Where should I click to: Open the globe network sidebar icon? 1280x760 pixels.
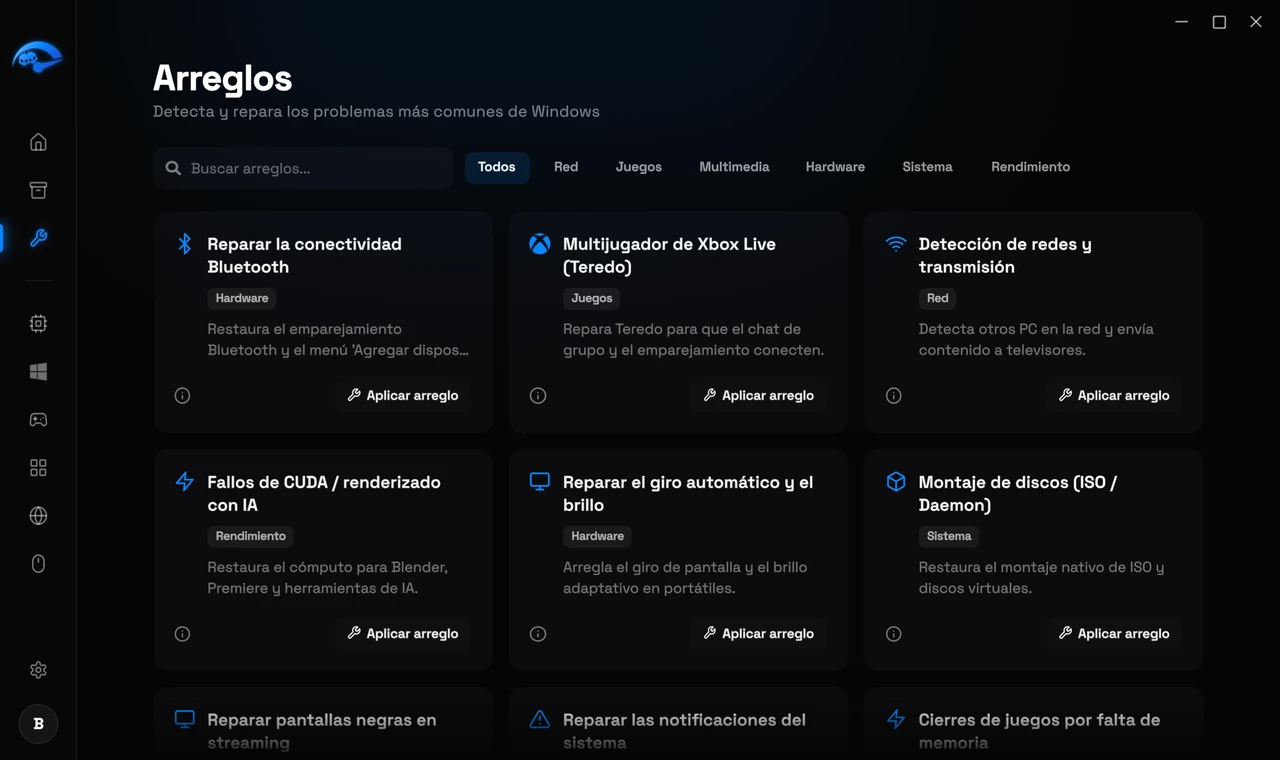pyautogui.click(x=38, y=516)
